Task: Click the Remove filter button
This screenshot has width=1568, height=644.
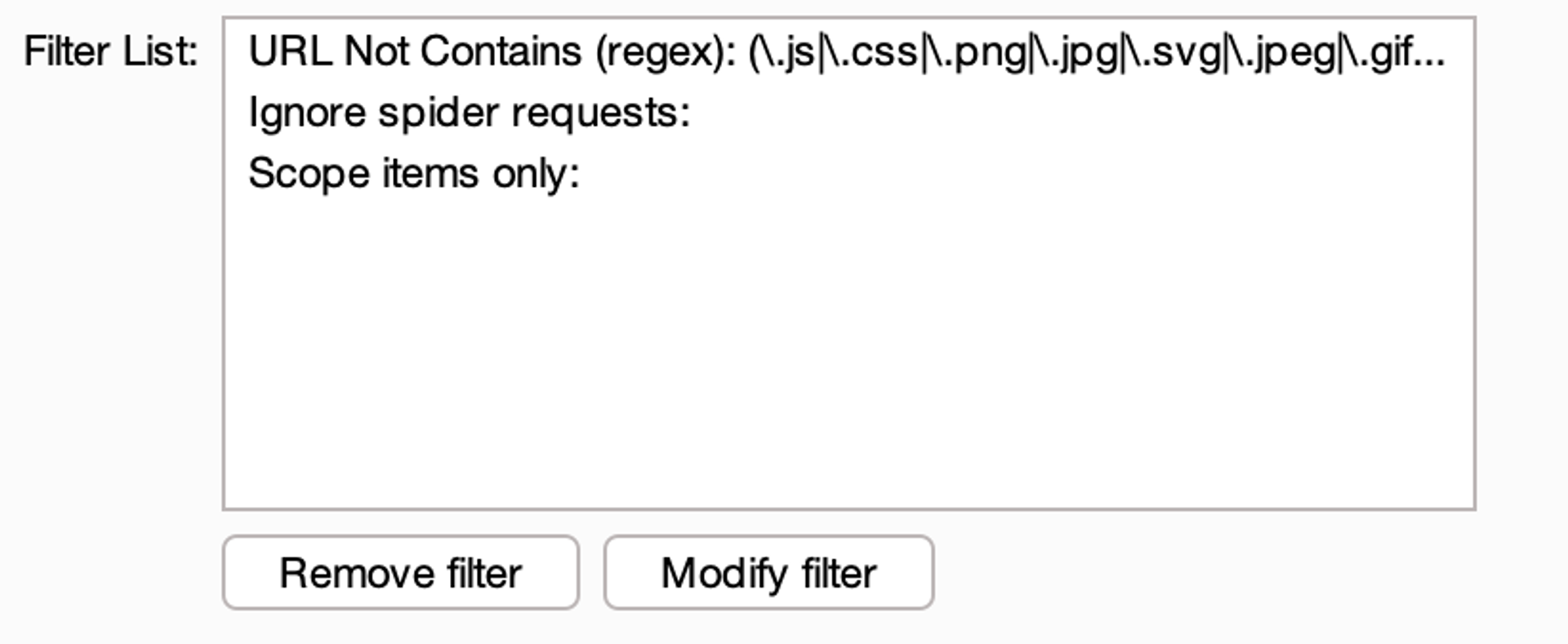Action: click(400, 572)
